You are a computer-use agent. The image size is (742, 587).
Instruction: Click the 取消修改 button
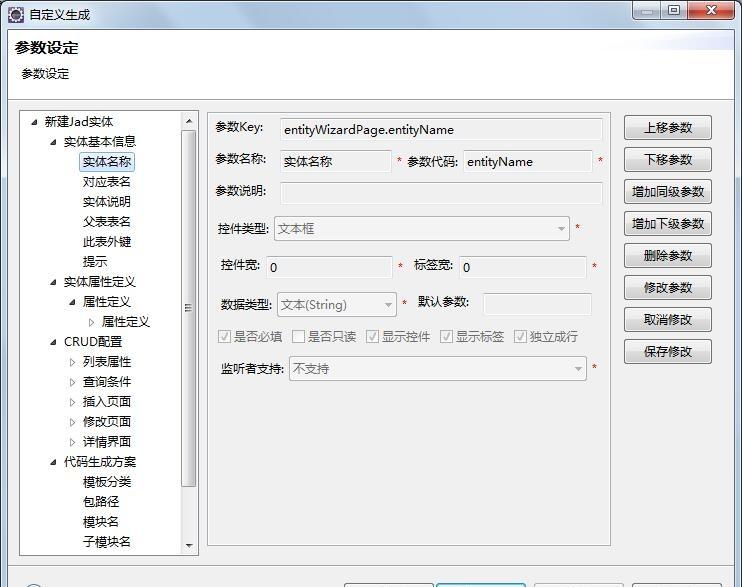(668, 320)
